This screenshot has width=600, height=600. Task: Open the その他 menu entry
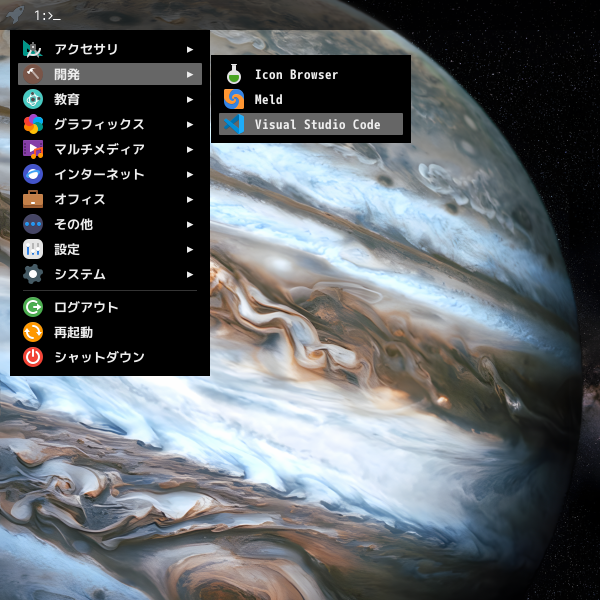tap(110, 224)
